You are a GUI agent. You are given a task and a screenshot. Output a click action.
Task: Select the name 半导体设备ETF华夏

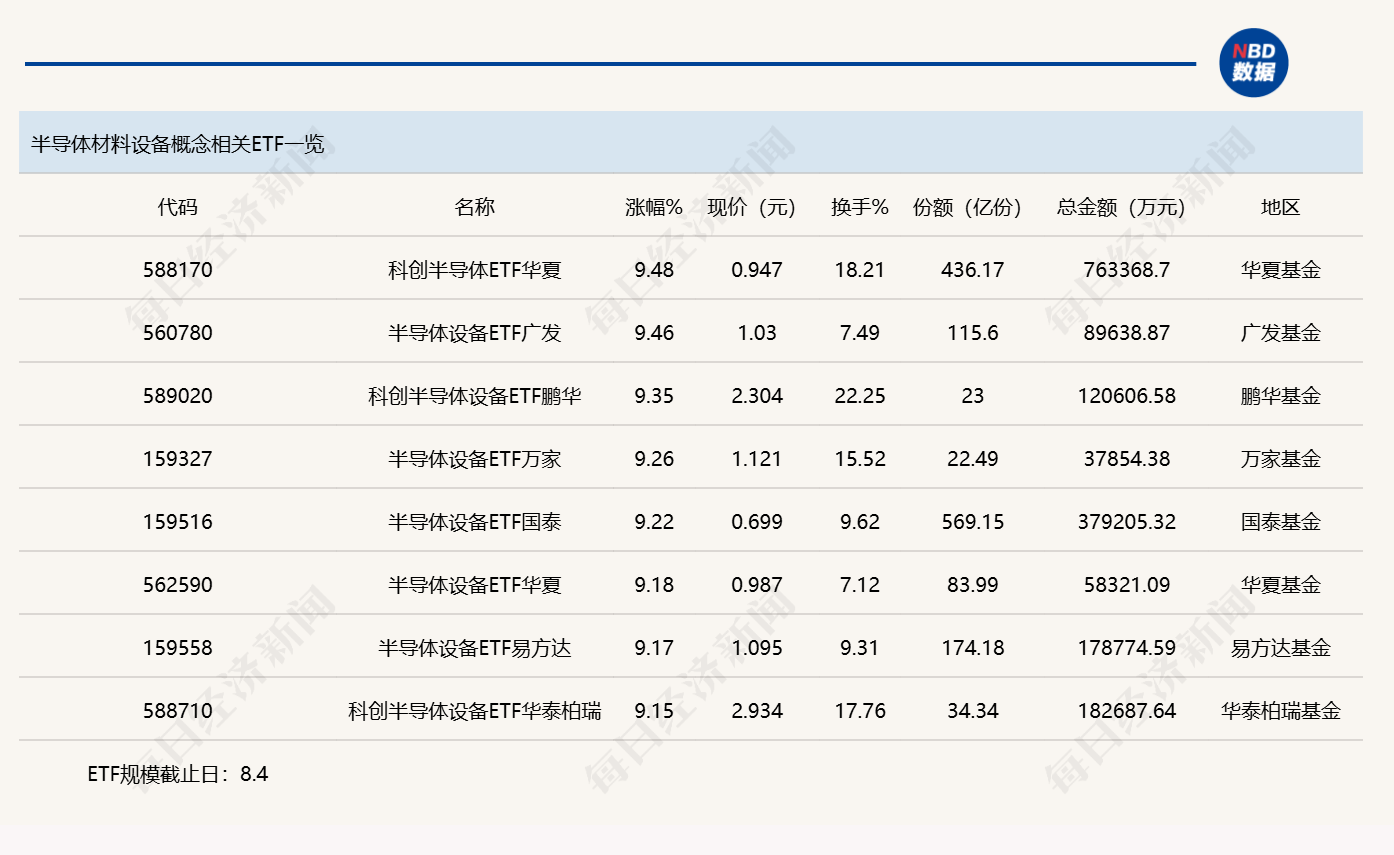475,585
